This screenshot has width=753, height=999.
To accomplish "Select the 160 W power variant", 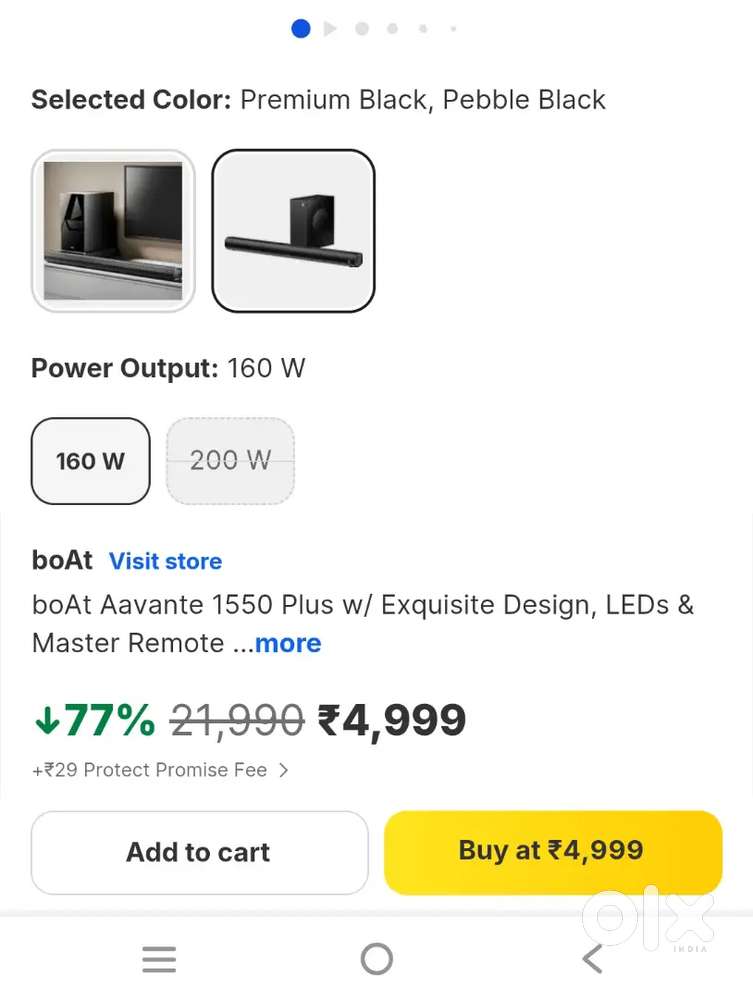I will [x=90, y=461].
